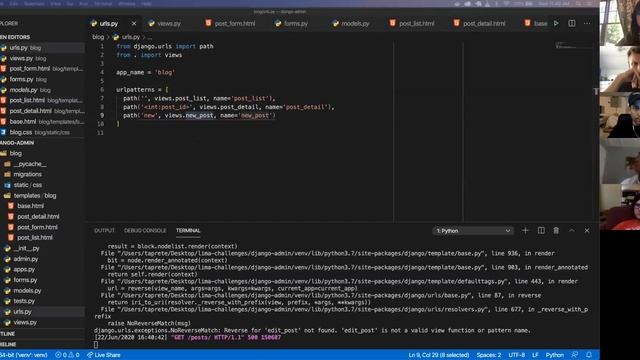Click the editor vertical scrollbar
Viewport: 640px width, 360px height.
point(596,131)
